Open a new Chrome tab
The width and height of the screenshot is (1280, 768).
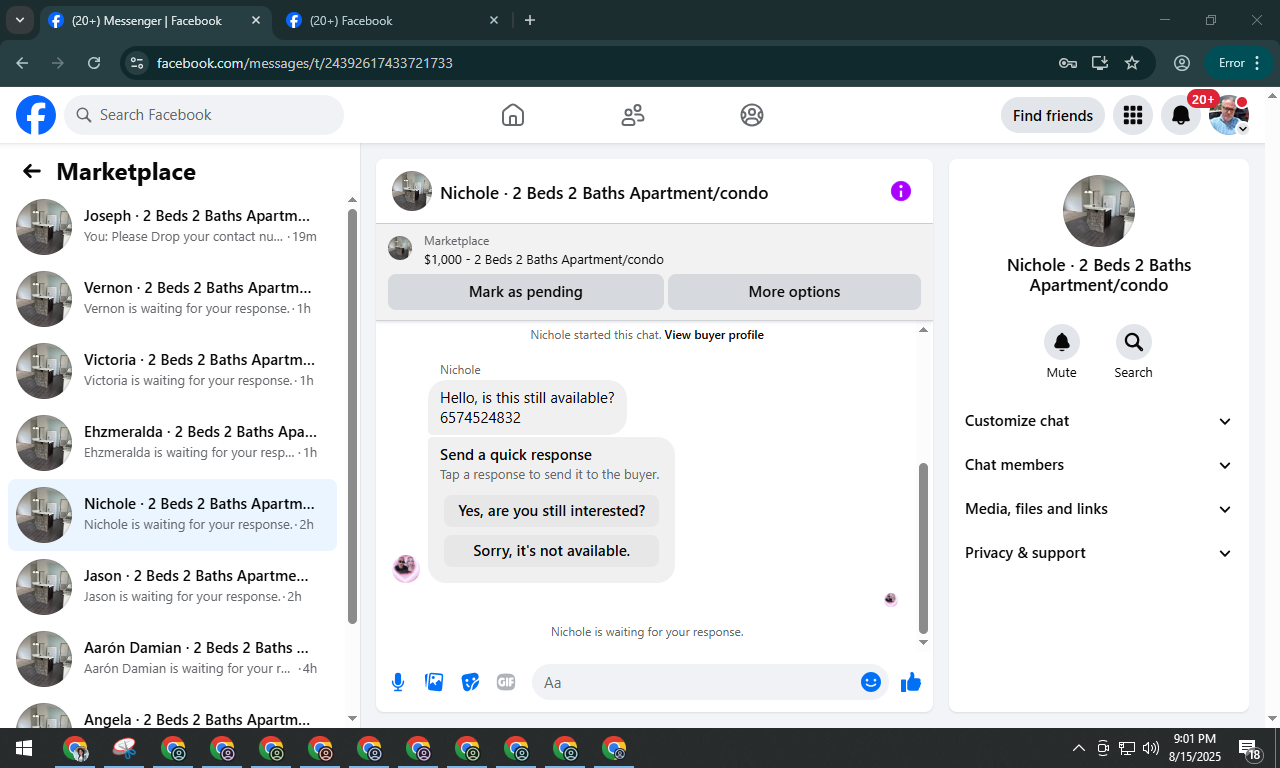point(530,20)
